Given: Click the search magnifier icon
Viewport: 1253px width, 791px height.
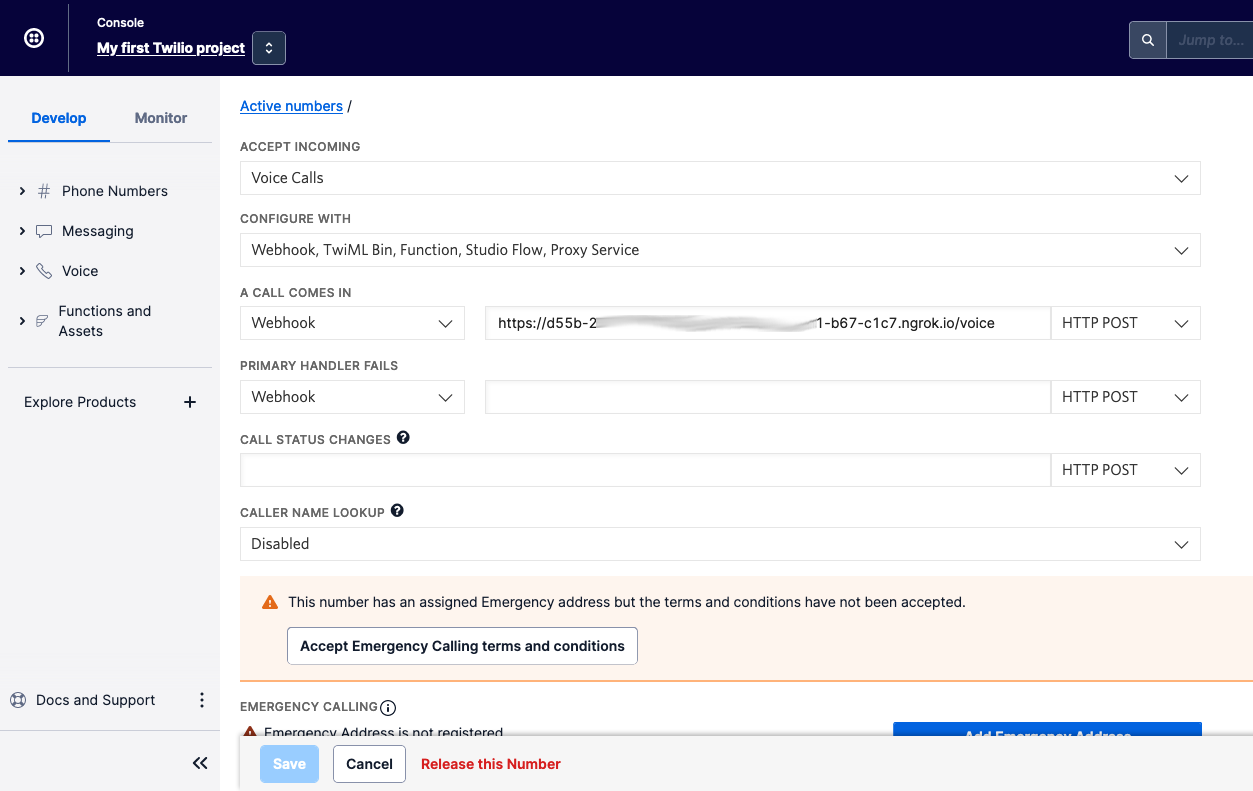Looking at the screenshot, I should (1148, 40).
